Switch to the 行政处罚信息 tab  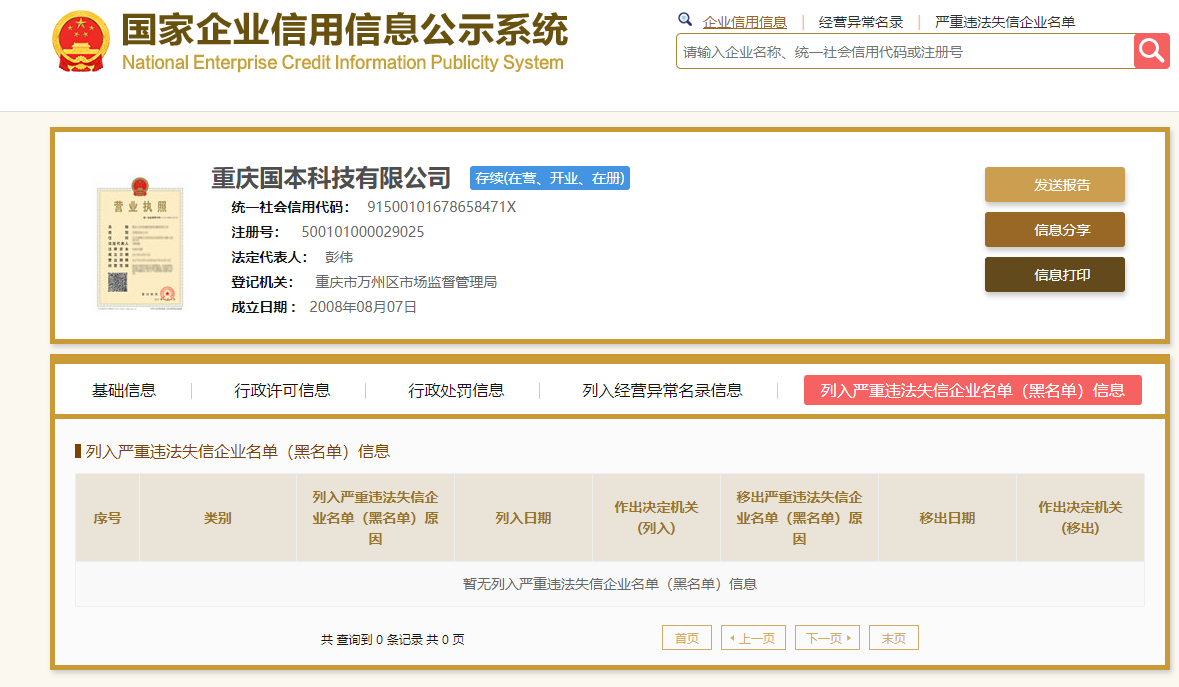coord(456,390)
